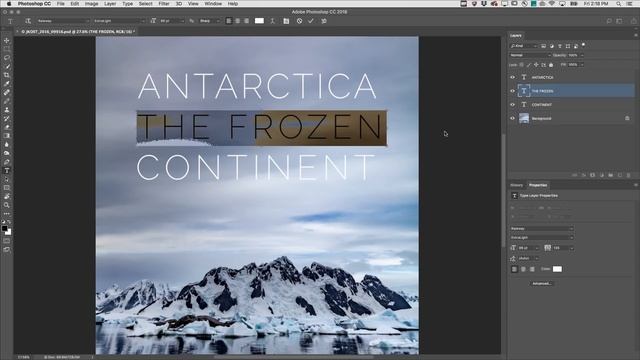This screenshot has width=640, height=360.
Task: Select the Rectangular Marquee tool
Action: pyautogui.click(x=7, y=49)
